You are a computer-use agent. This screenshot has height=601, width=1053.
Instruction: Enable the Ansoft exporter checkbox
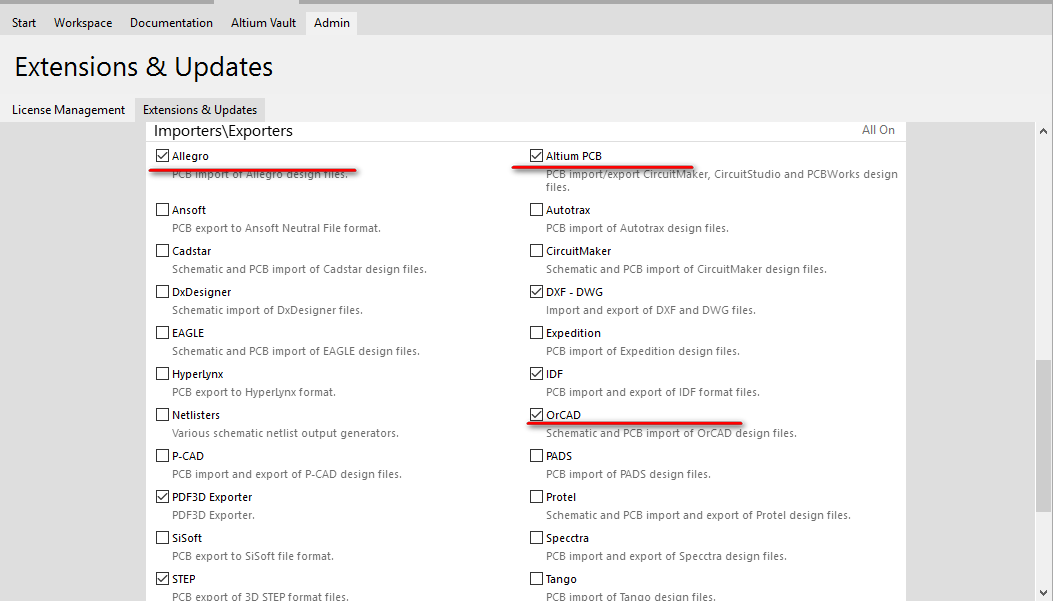163,210
